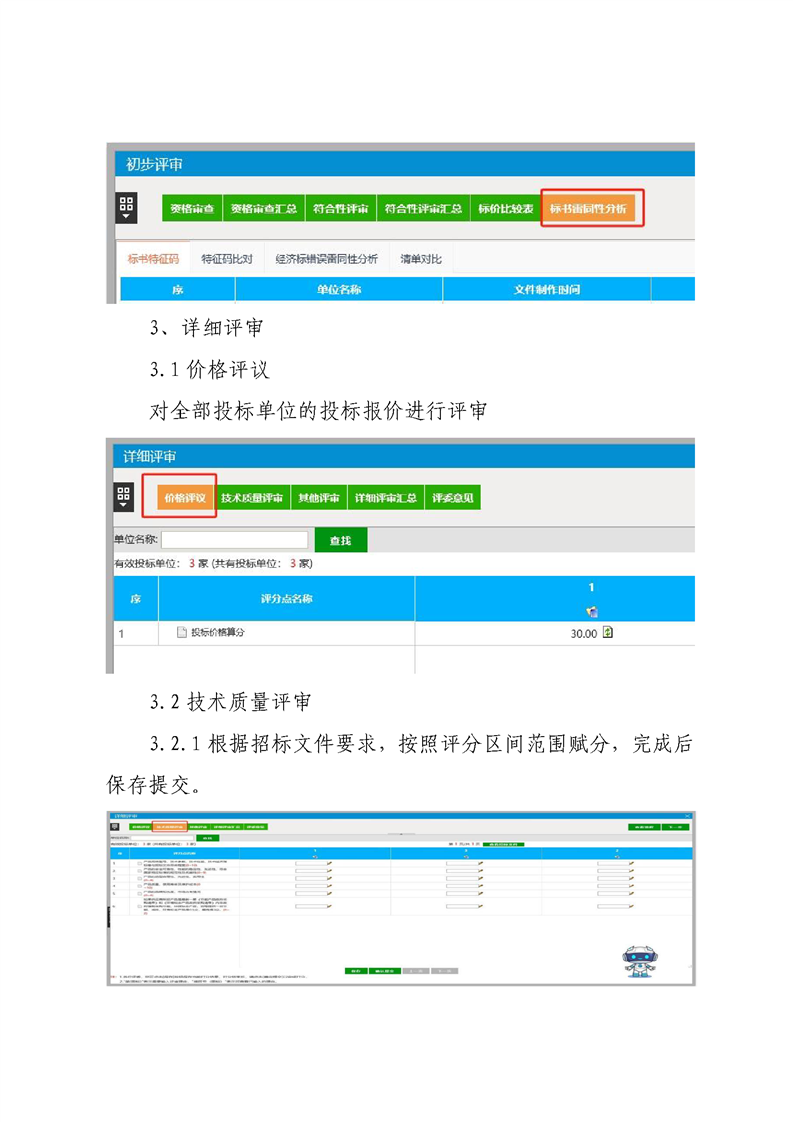
Task: Select the 符合性评审 step
Action: tap(340, 209)
